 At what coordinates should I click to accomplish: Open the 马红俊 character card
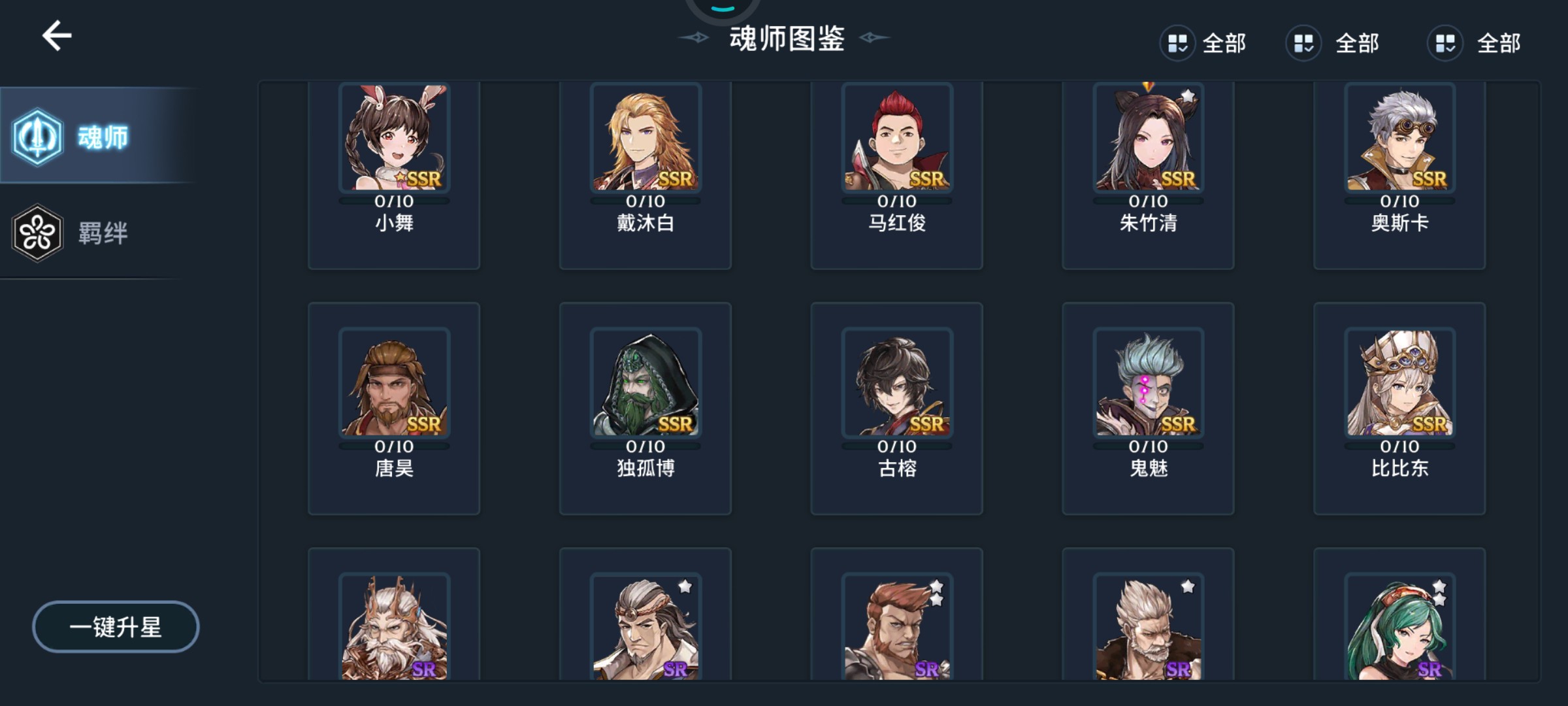point(897,175)
